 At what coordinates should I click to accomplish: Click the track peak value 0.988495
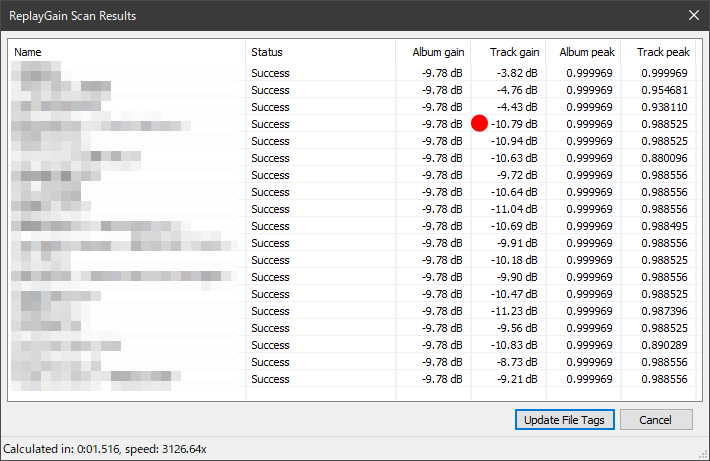pyautogui.click(x=664, y=226)
